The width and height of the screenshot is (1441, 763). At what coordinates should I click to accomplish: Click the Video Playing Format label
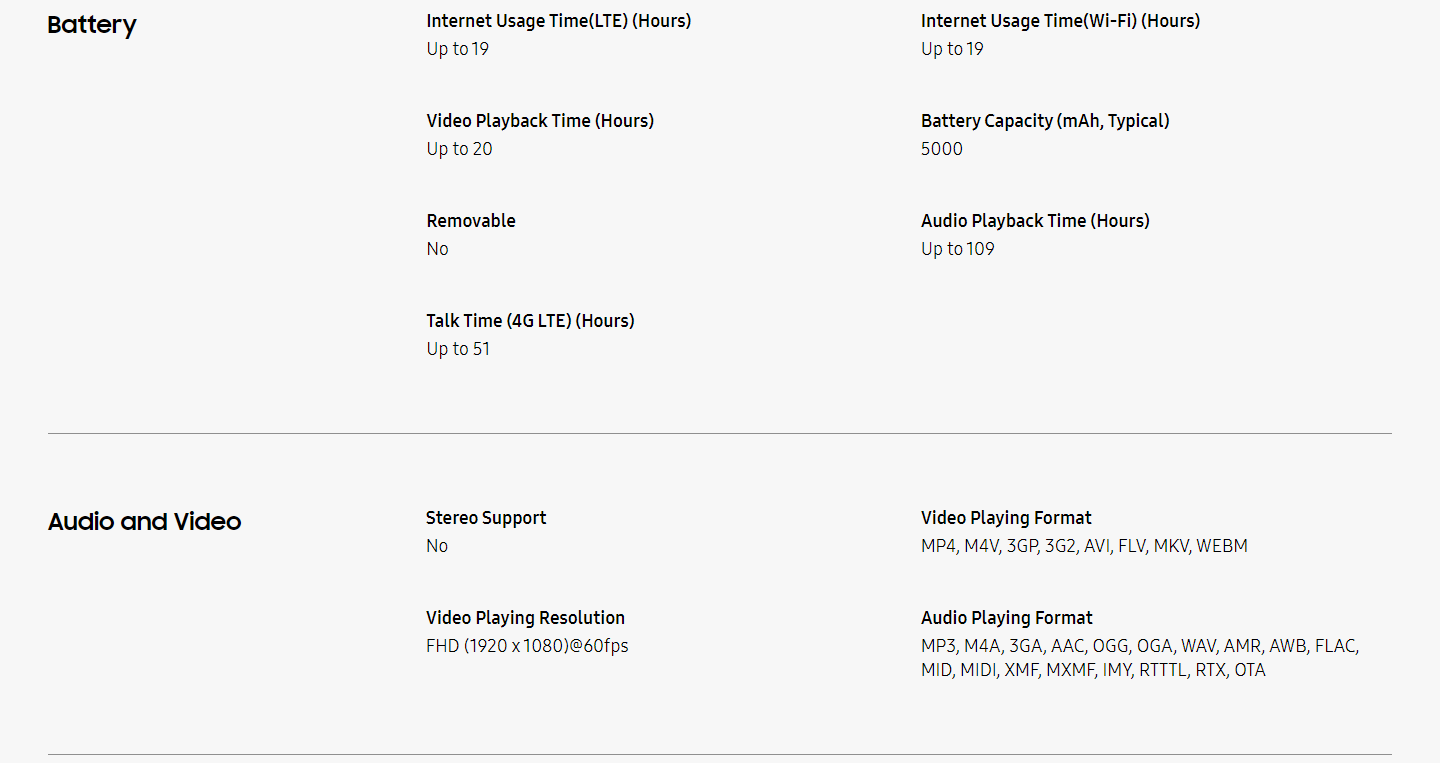coord(1006,518)
